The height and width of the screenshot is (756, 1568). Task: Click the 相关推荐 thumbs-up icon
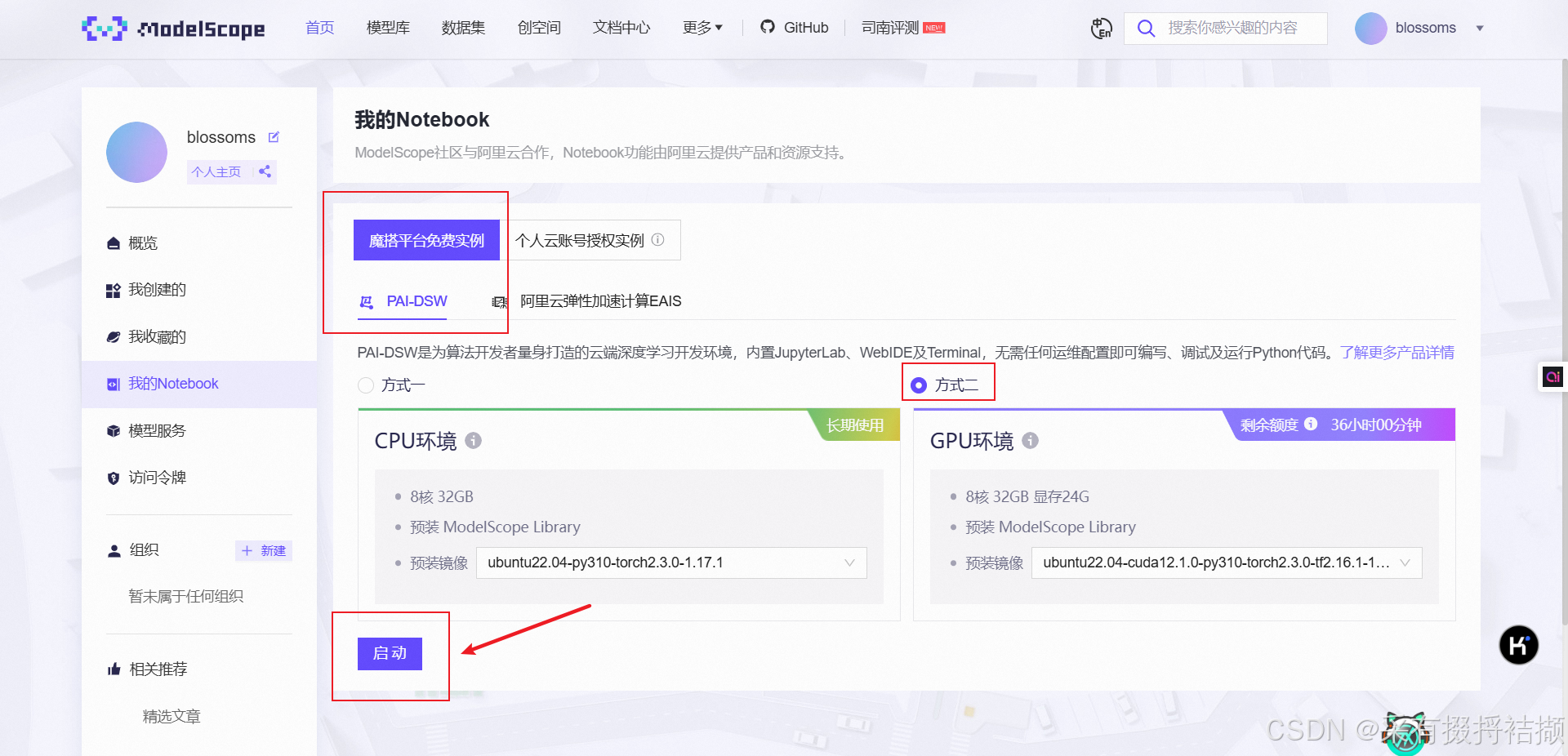tap(114, 669)
